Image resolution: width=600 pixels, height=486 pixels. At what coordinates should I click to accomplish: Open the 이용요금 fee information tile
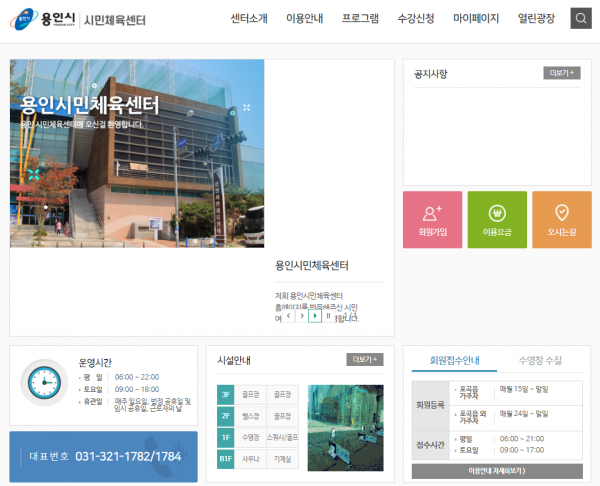point(497,219)
